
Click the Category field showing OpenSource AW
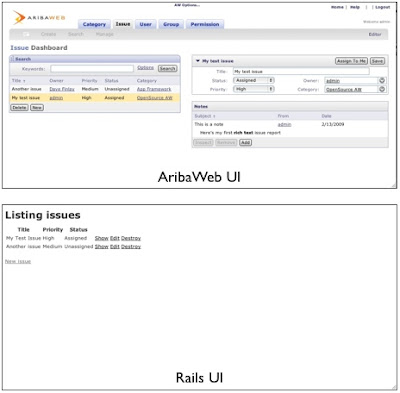[351, 89]
